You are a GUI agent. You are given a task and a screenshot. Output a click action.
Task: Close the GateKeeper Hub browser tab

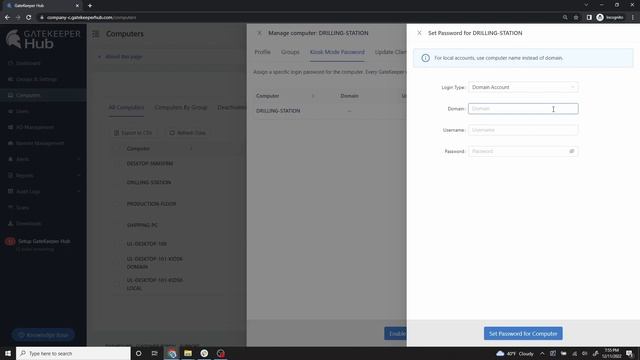coord(77,6)
